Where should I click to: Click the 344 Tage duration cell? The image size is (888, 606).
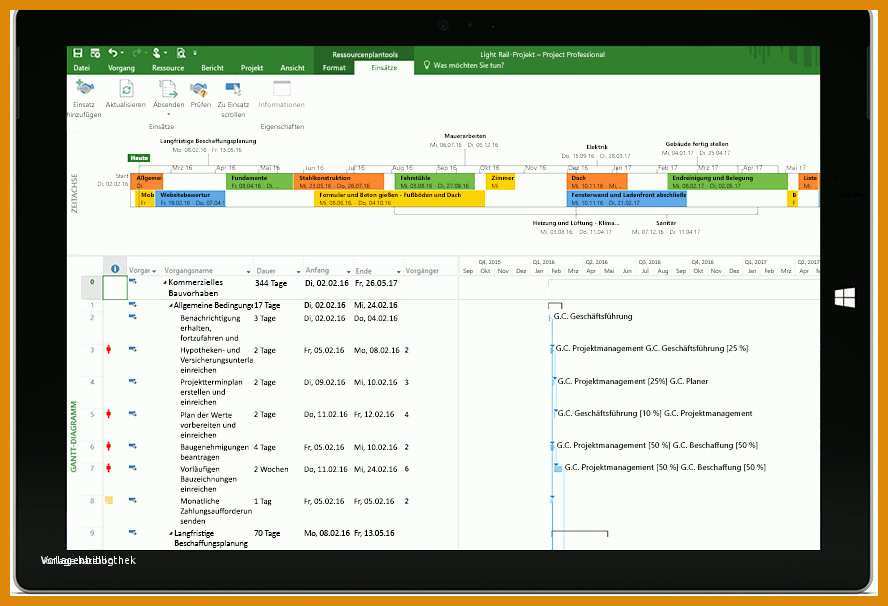coord(271,283)
